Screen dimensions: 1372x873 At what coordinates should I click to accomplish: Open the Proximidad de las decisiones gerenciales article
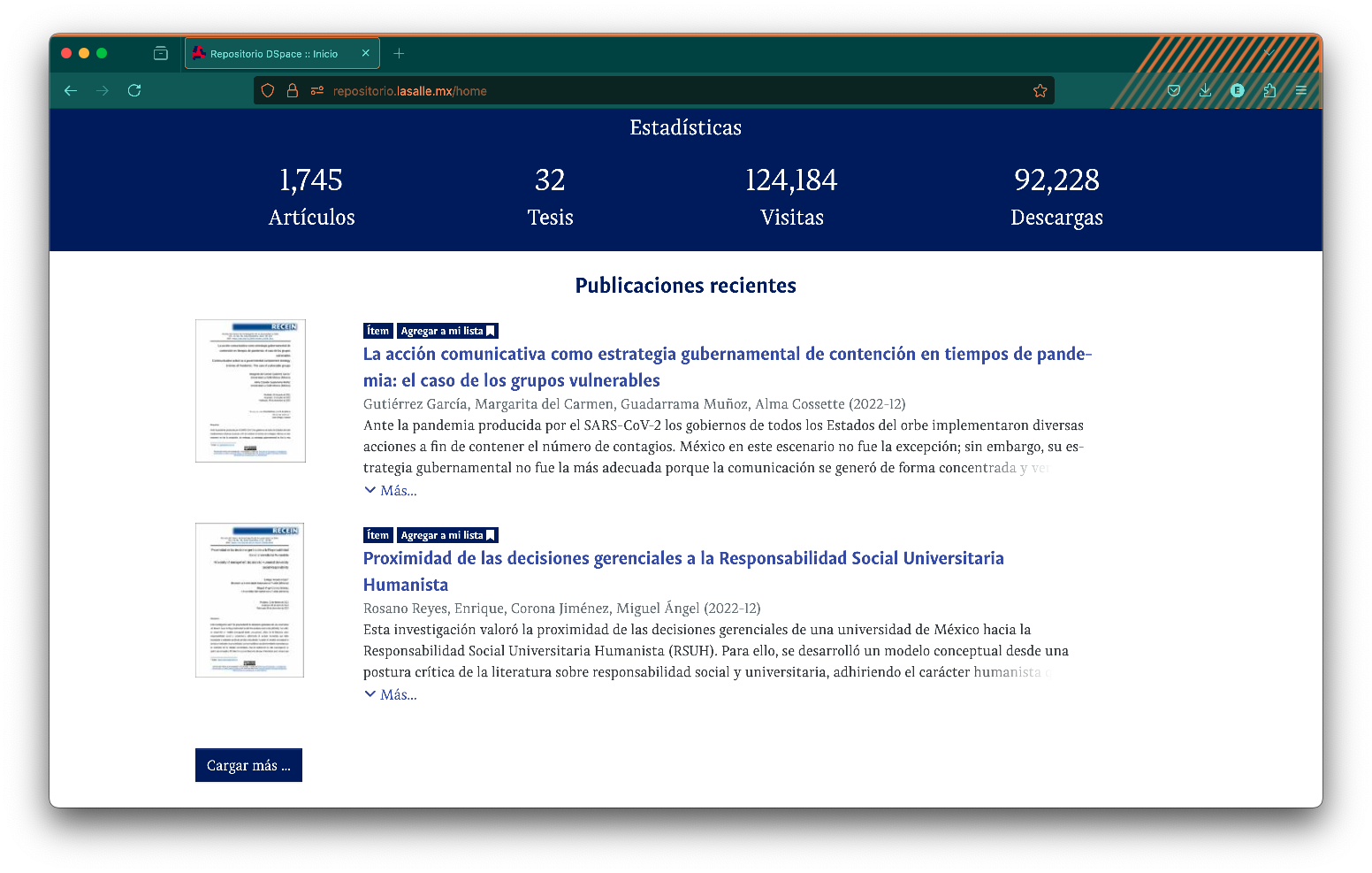pos(682,559)
